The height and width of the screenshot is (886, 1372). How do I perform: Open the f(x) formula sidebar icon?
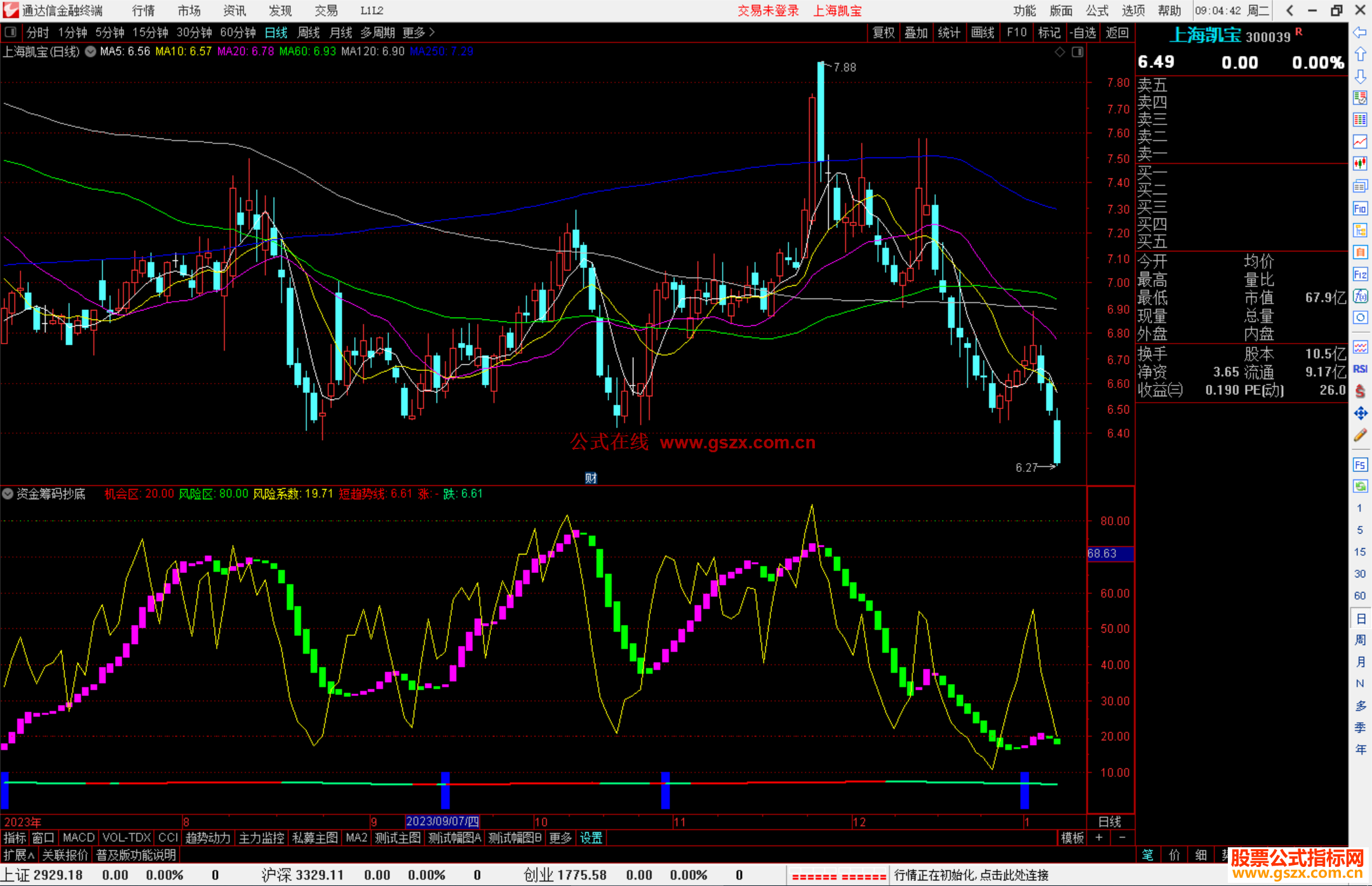[x=1360, y=296]
